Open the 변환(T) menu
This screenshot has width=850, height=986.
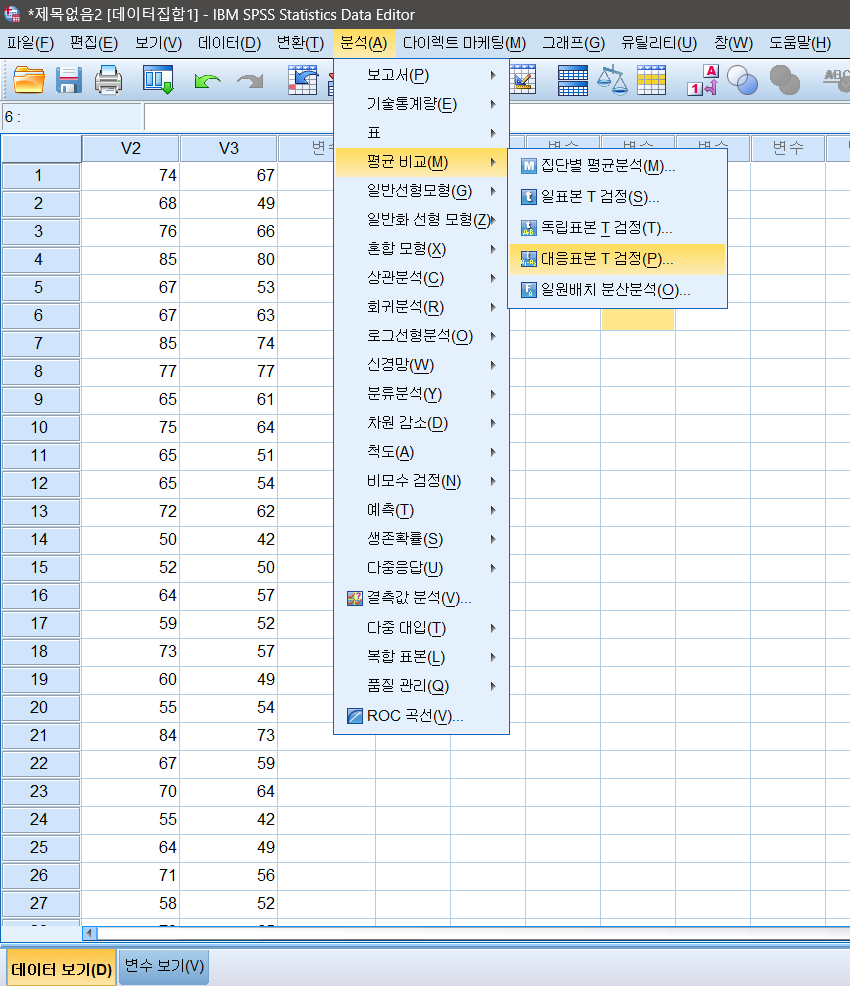[301, 43]
